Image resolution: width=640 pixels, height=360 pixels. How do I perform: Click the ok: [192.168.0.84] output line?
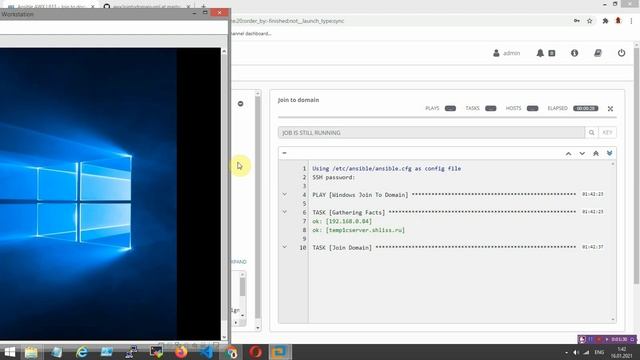pyautogui.click(x=342, y=221)
